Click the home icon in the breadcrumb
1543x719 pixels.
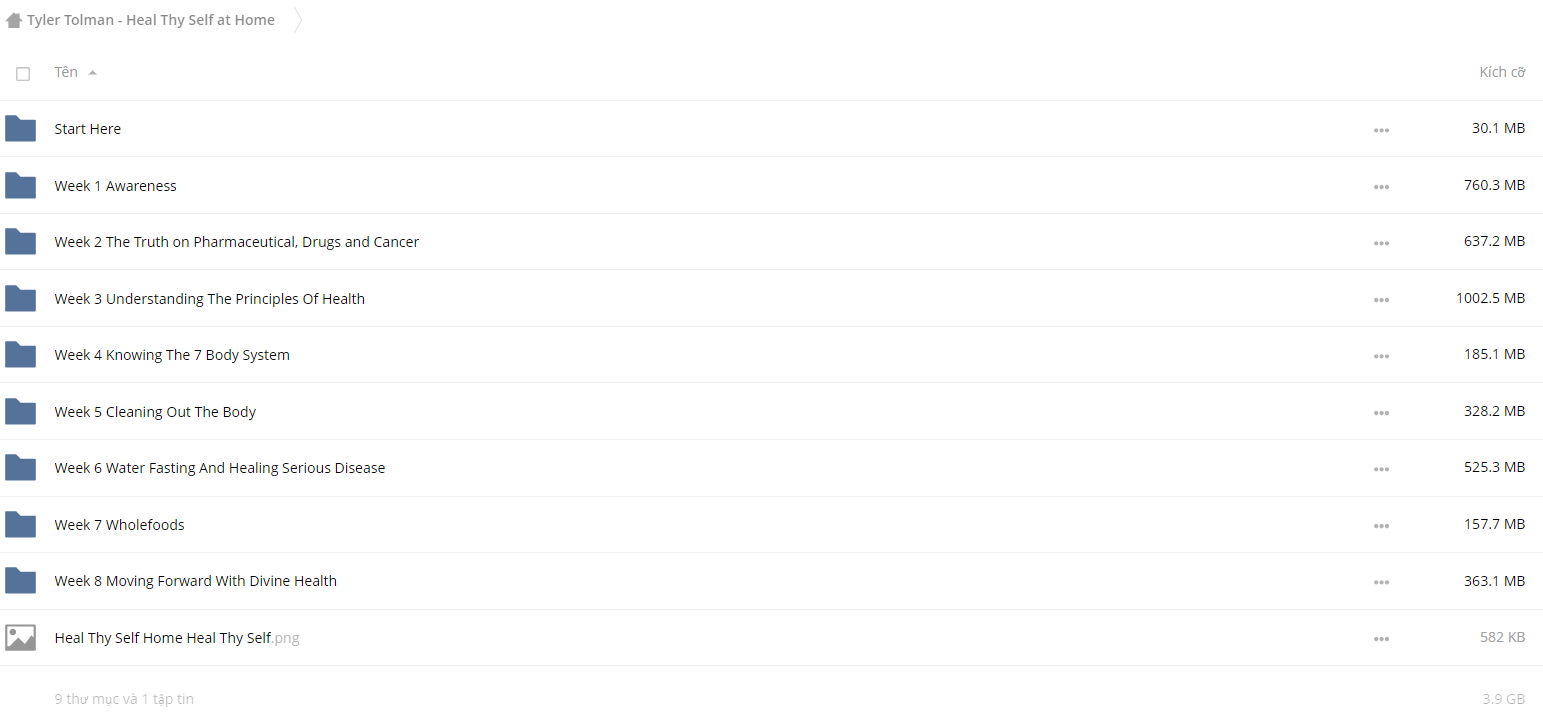coord(14,20)
